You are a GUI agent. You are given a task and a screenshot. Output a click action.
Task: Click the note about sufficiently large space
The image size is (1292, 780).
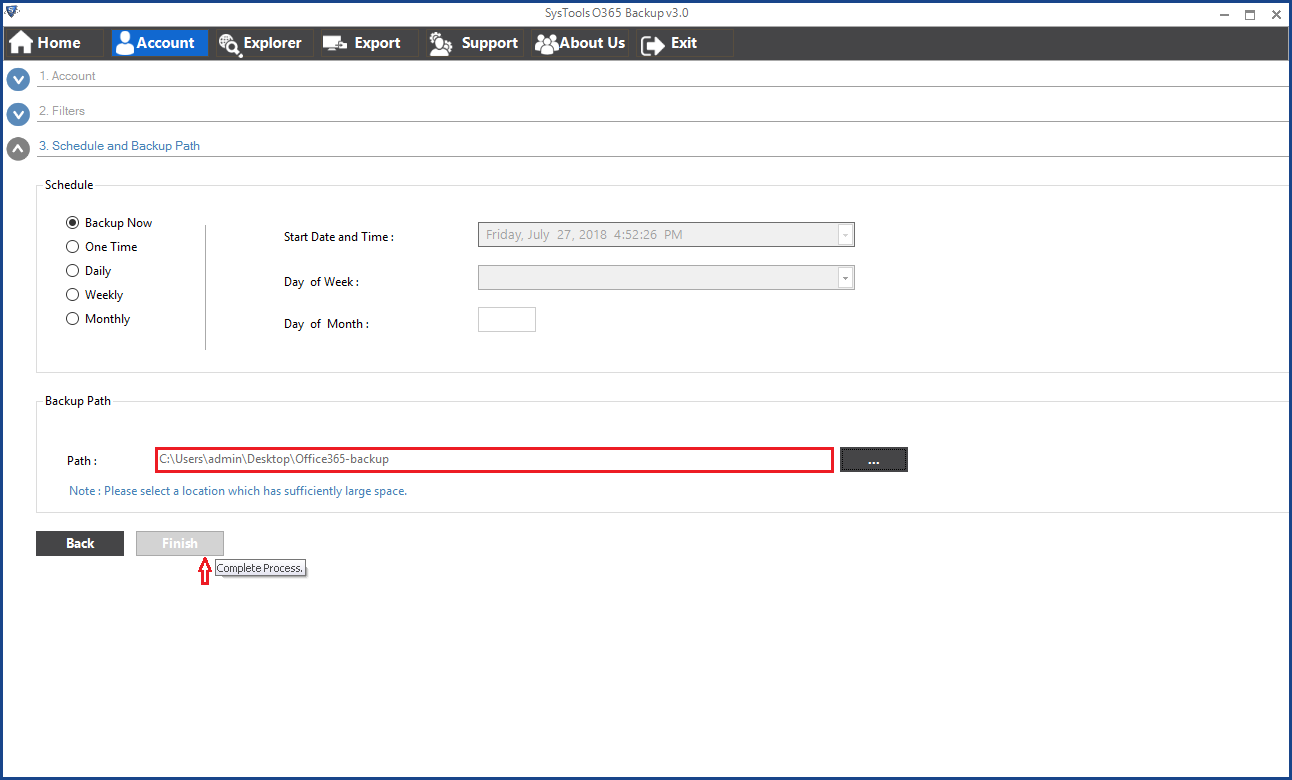coord(238,491)
